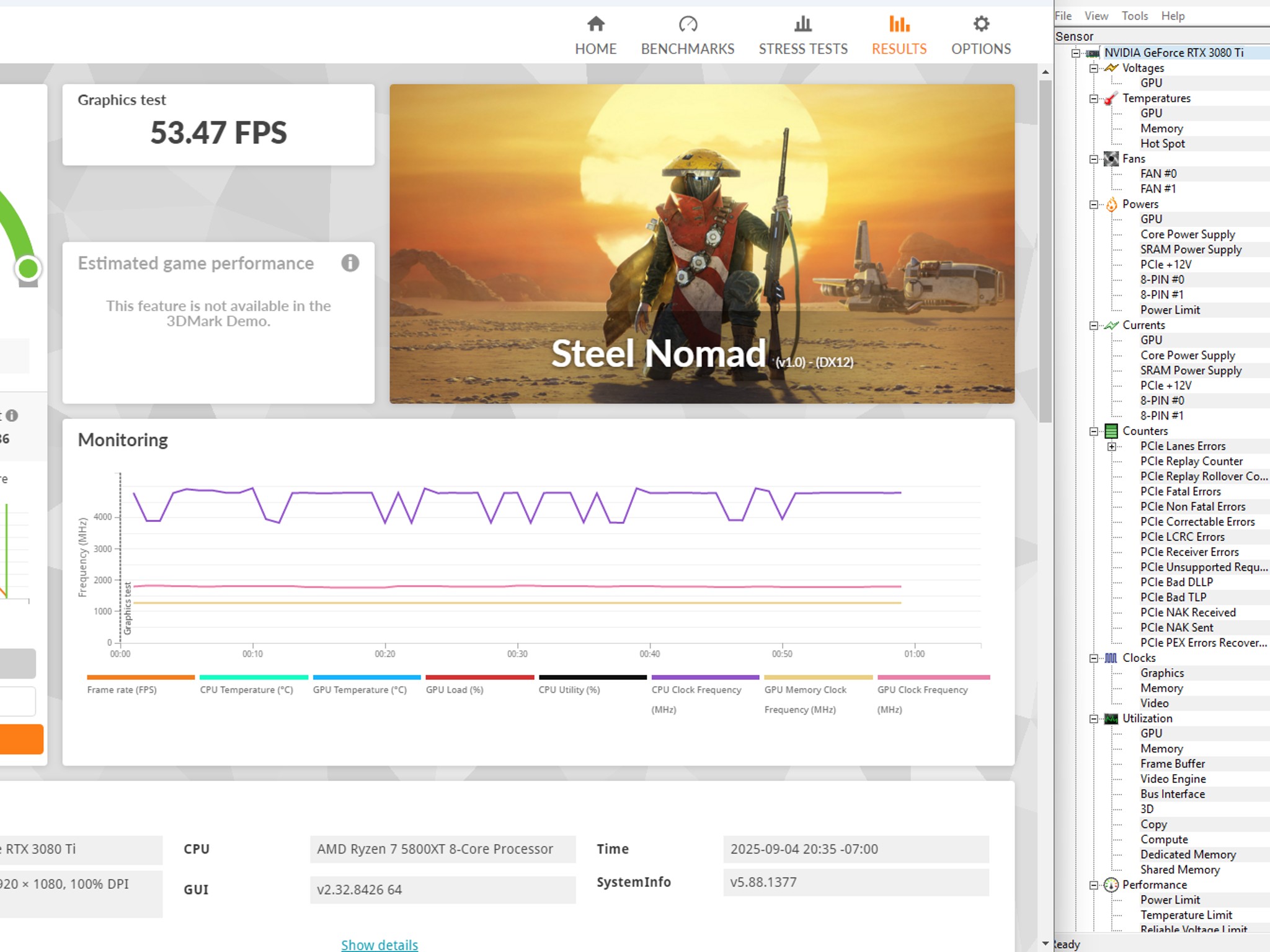Screen dimensions: 1270x952
Task: Click the Estimated game performance info icon
Action: pos(350,263)
